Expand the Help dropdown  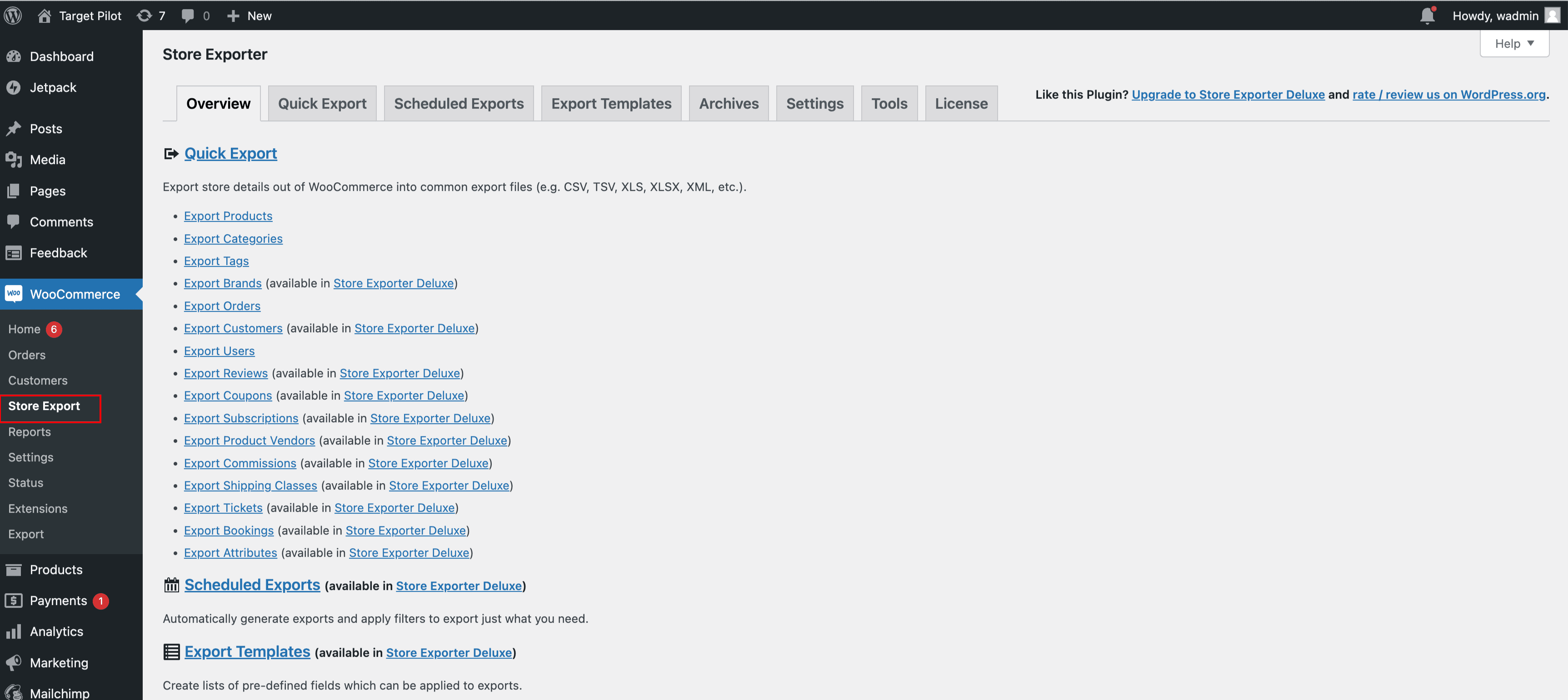[x=1514, y=43]
